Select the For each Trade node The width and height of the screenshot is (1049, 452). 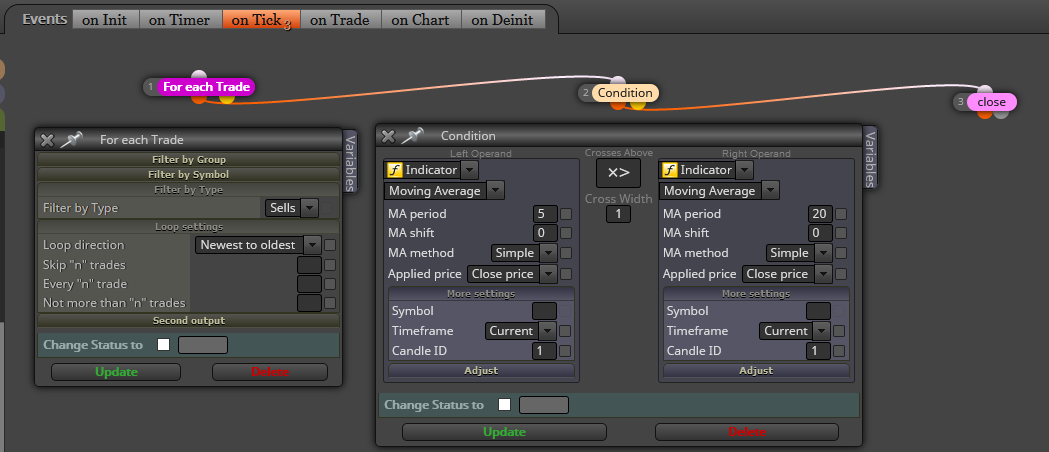coord(206,87)
